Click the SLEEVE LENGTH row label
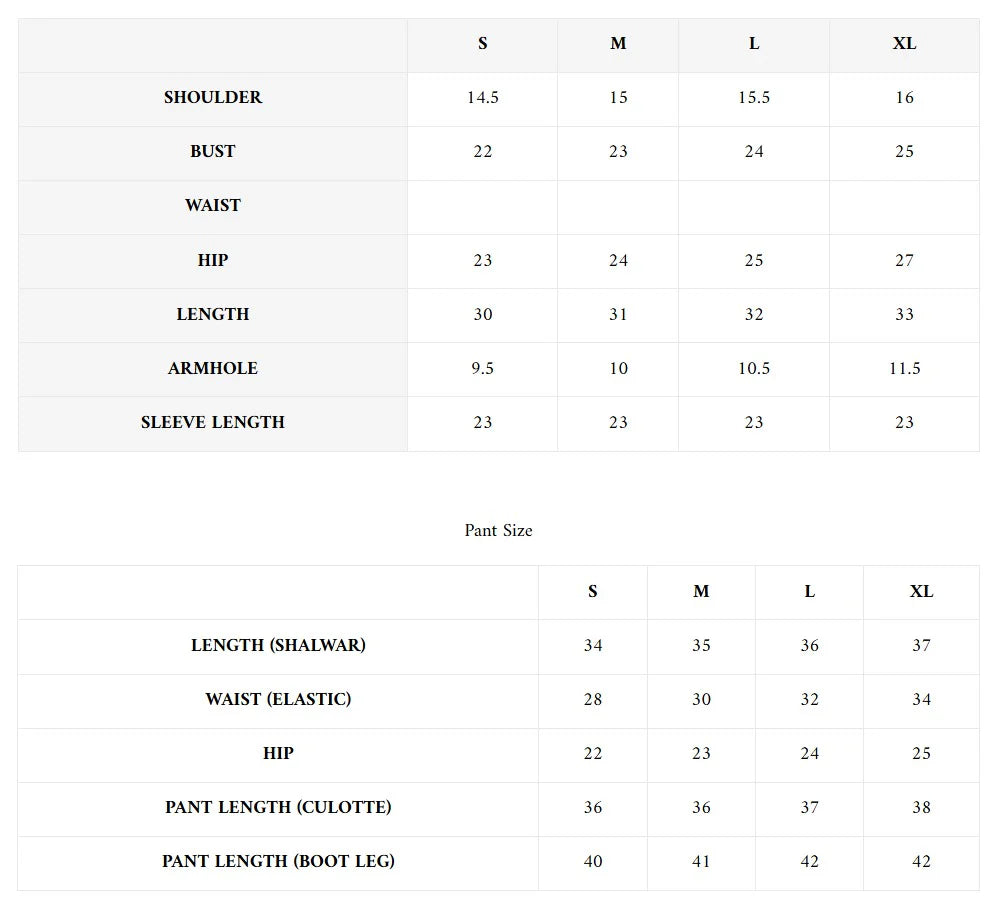 [213, 423]
